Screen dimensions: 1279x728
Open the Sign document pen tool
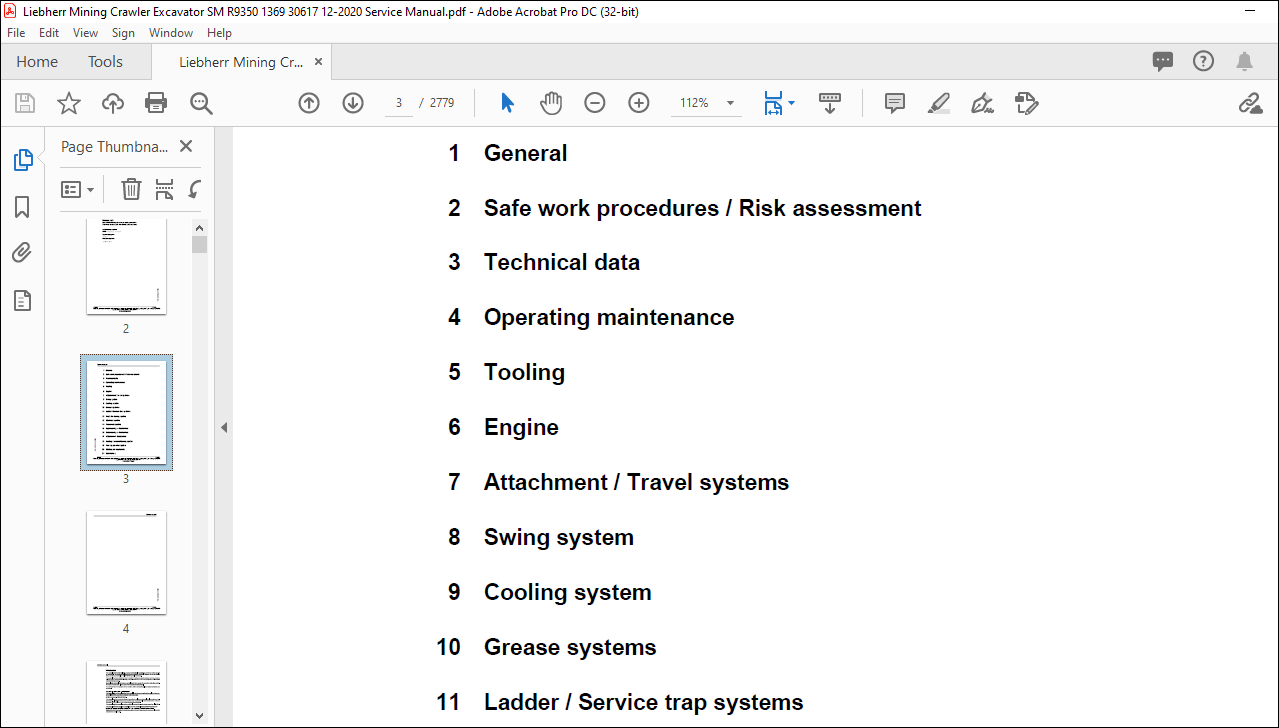pos(983,103)
